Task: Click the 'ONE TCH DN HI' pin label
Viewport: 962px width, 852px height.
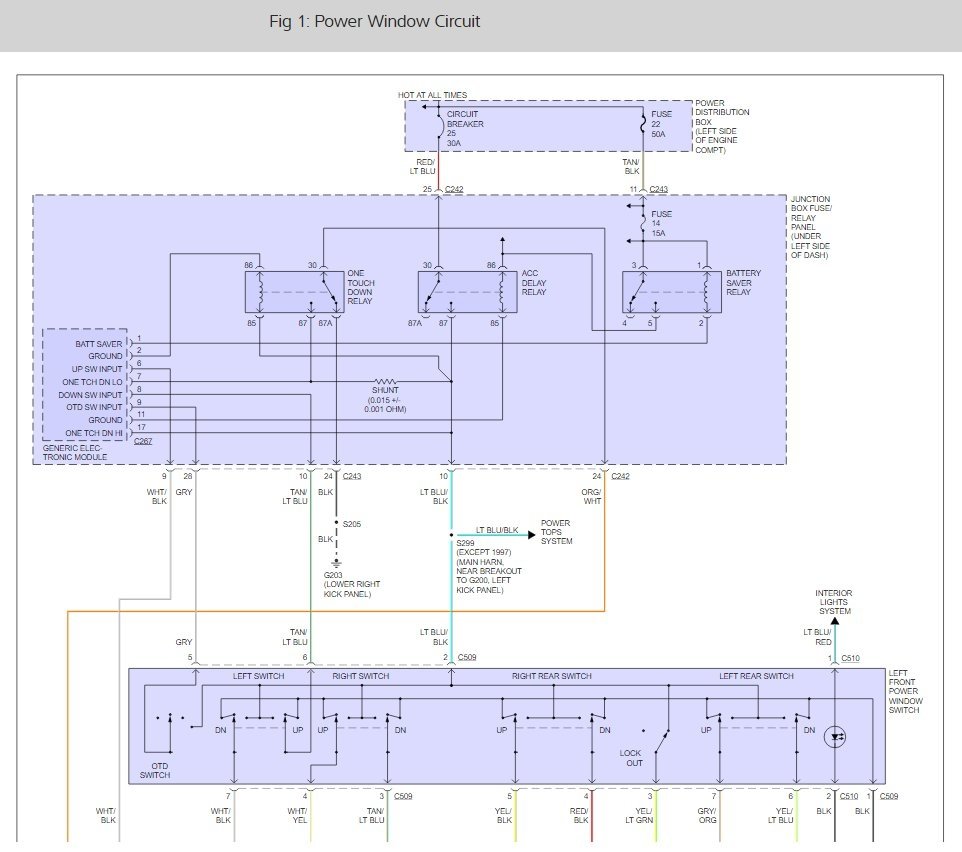Action: (94, 433)
